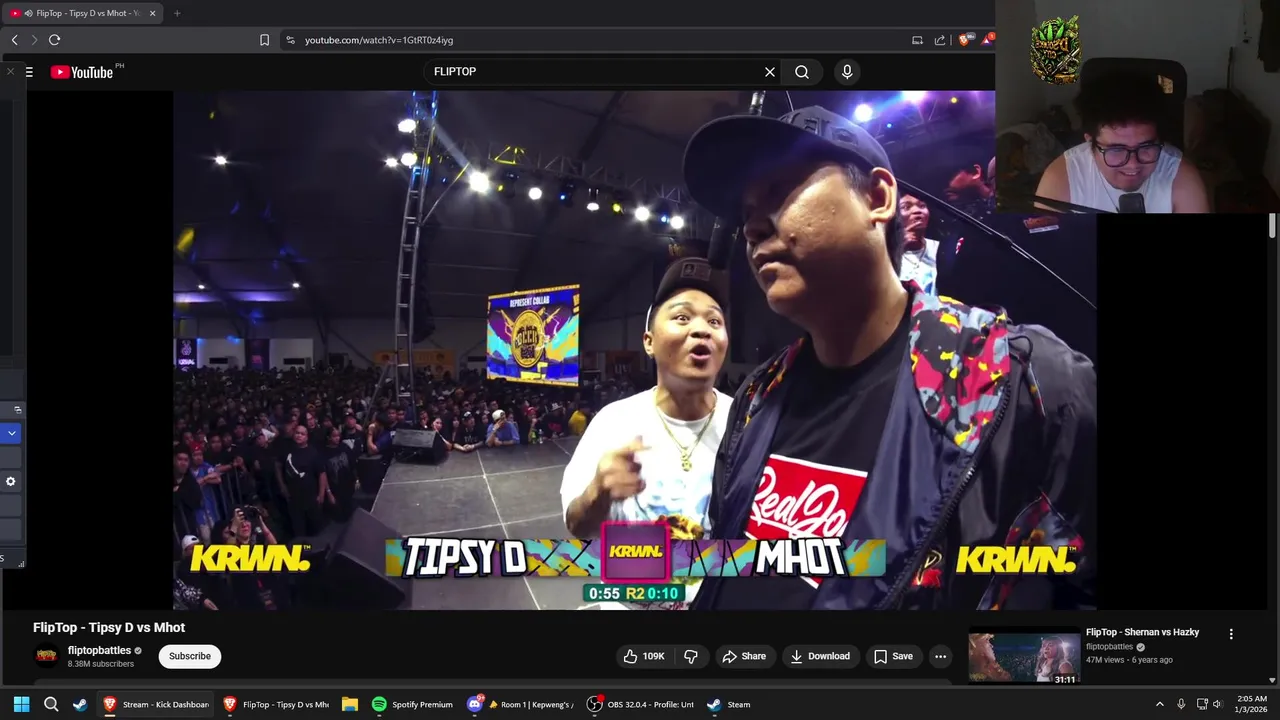
Task: Switch to OBS 32.0.4 taskbar window
Action: [640, 704]
